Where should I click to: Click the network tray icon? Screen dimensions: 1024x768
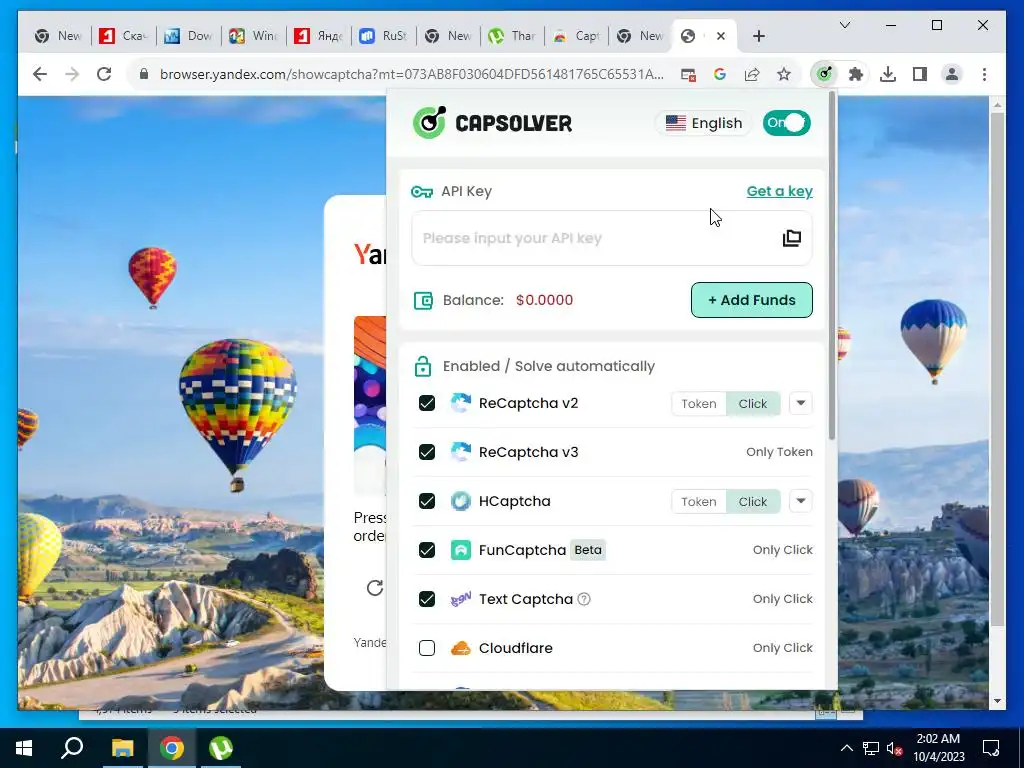(871, 748)
